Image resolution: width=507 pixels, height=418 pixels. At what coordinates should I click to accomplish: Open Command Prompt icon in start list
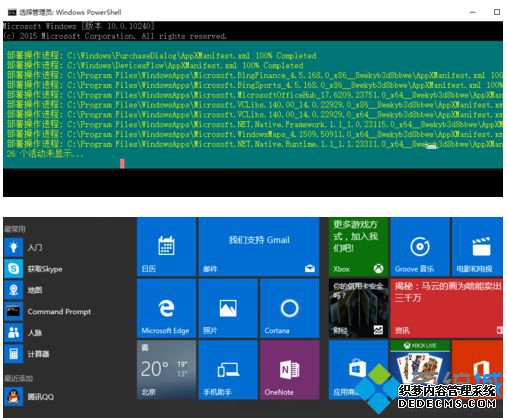(x=13, y=311)
